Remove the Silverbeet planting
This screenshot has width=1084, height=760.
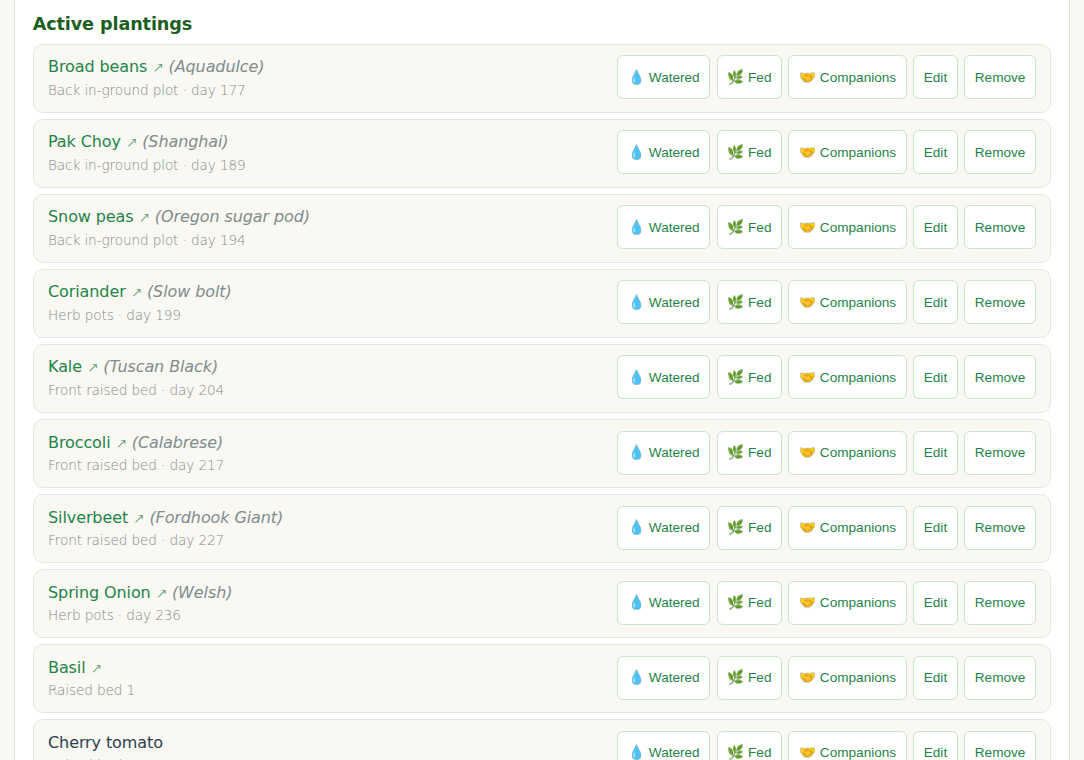pos(1000,528)
